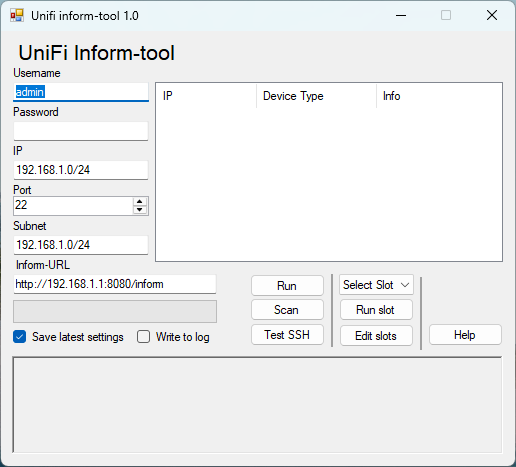Open Help
Image resolution: width=516 pixels, height=467 pixels.
point(465,335)
